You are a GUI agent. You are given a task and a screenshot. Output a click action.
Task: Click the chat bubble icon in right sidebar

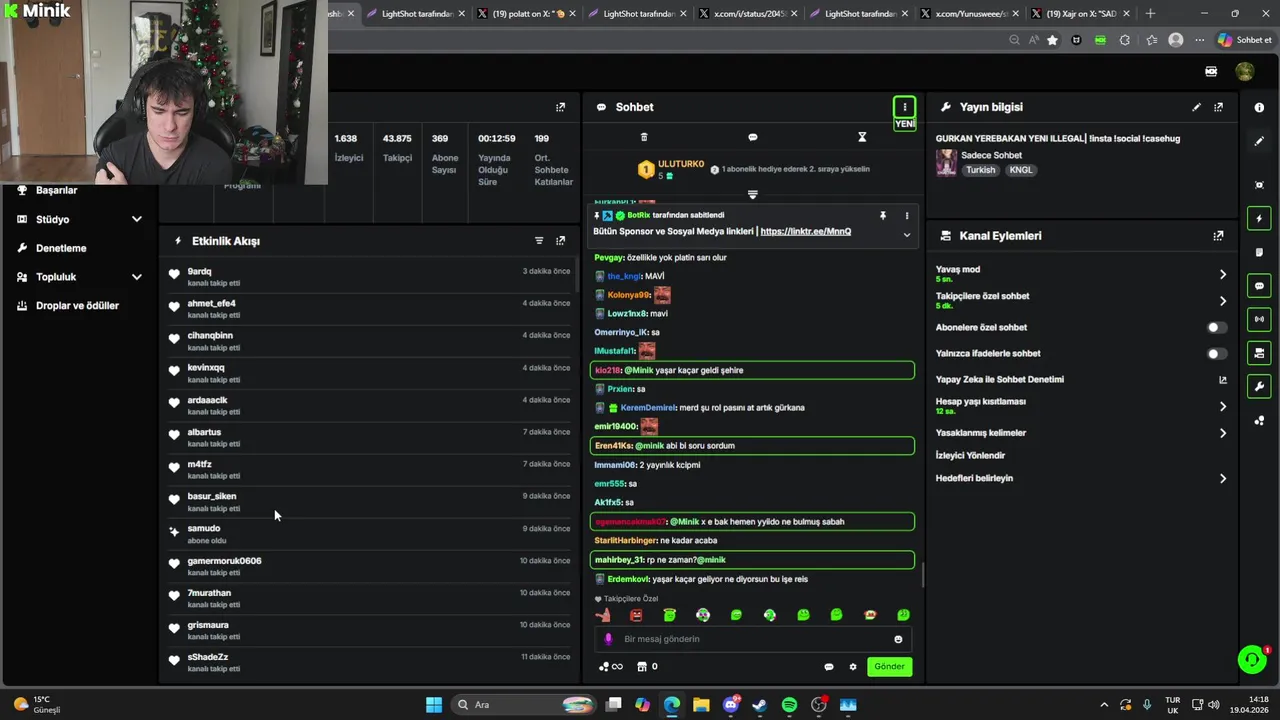click(x=1259, y=286)
